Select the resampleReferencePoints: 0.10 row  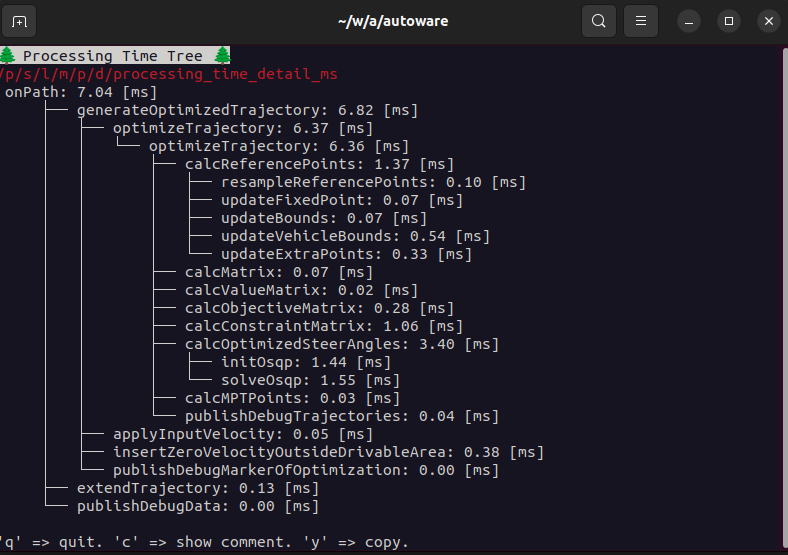[373, 182]
